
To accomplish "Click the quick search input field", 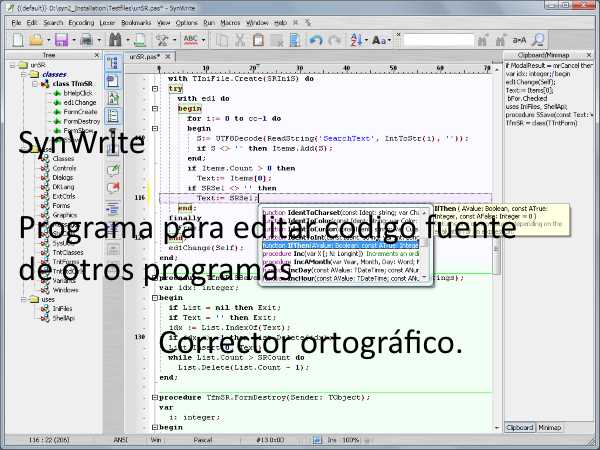I will [439, 40].
